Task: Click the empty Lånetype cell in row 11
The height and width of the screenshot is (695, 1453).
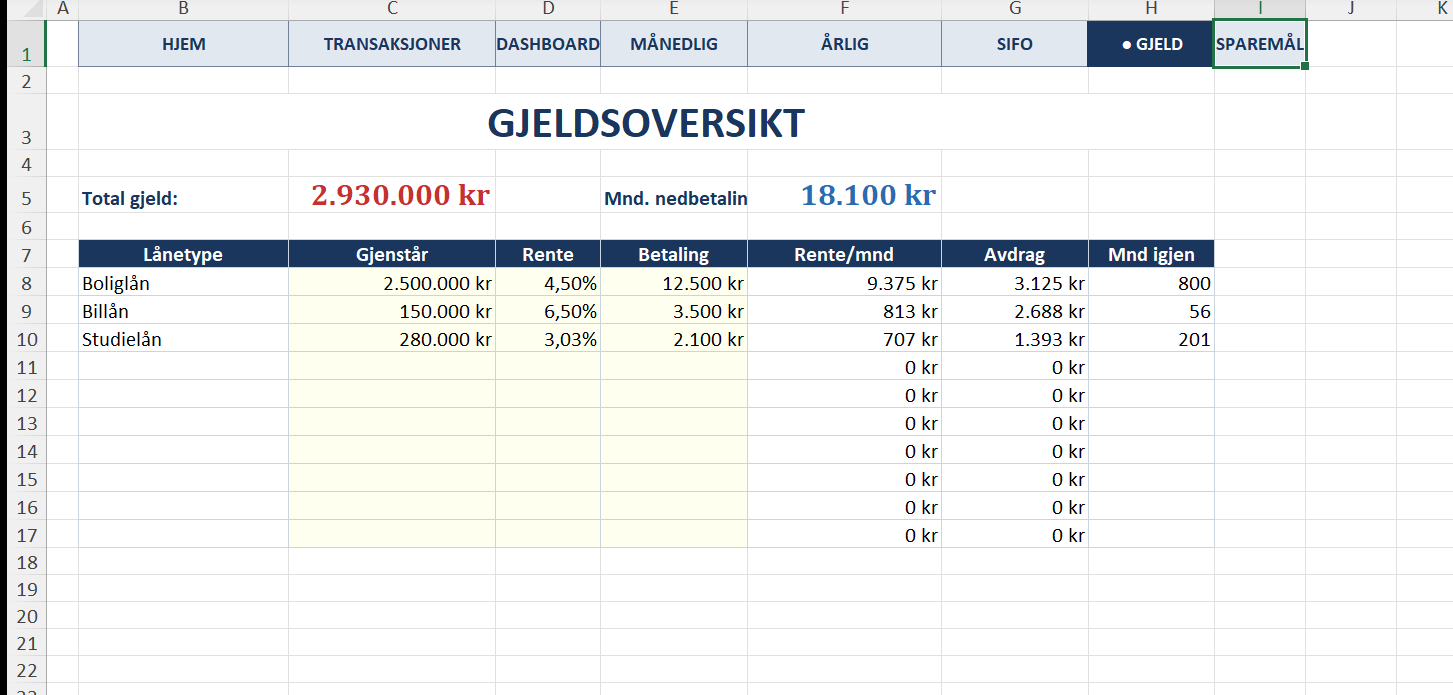Action: (183, 367)
